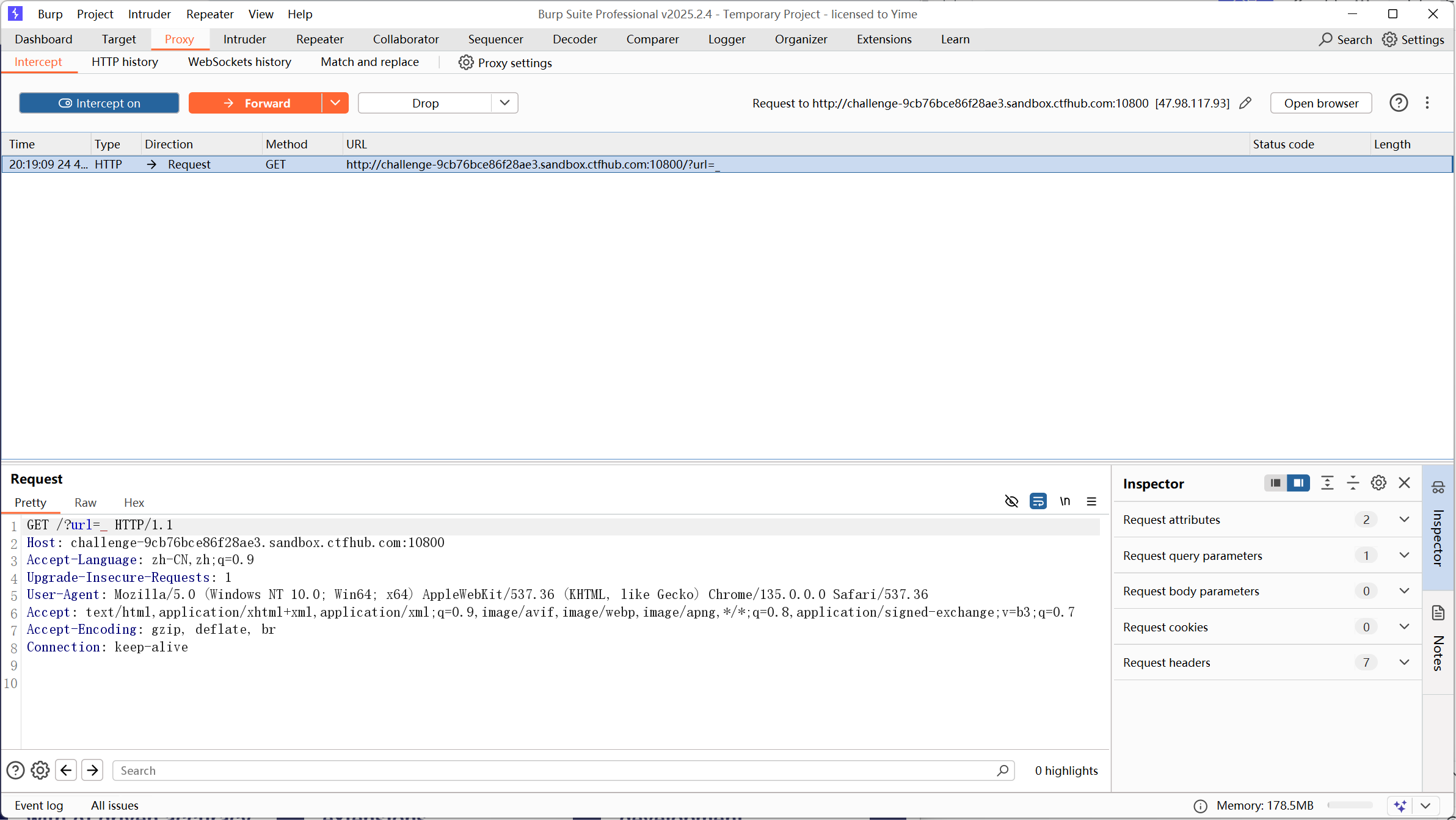The width and height of the screenshot is (1456, 820).
Task: Open the intercept help question icon
Action: 1398,103
